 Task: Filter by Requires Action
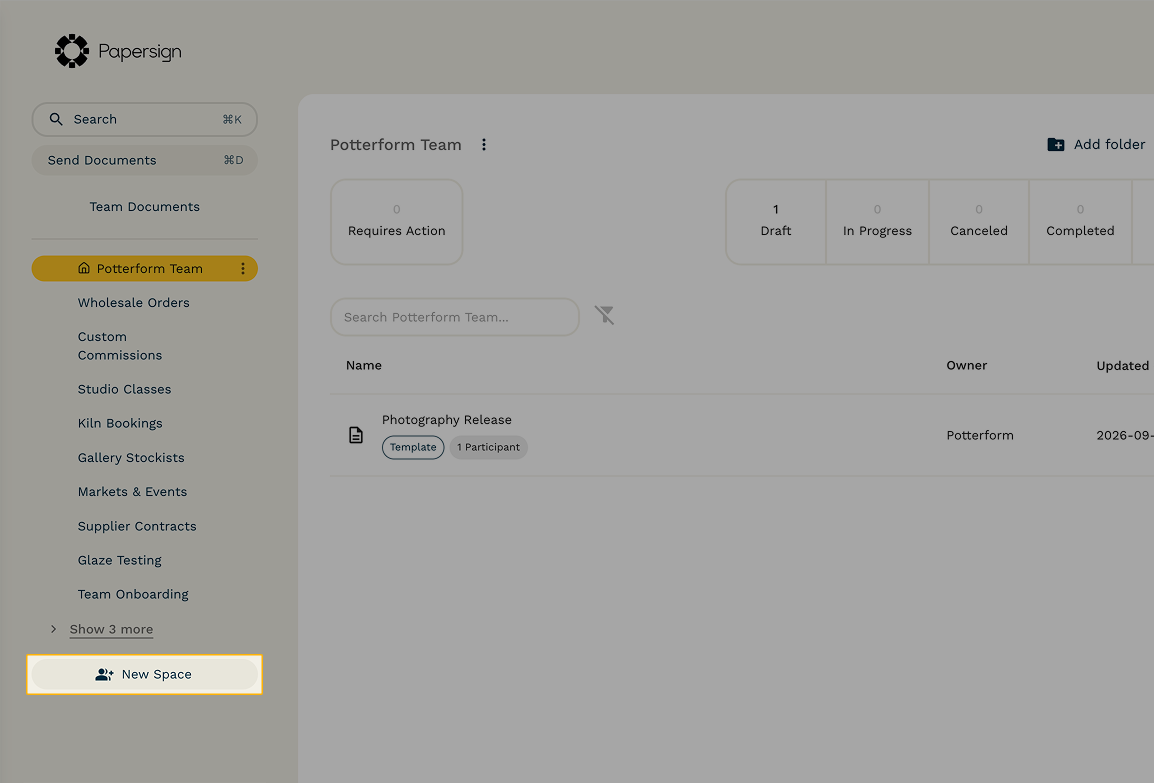pos(397,222)
